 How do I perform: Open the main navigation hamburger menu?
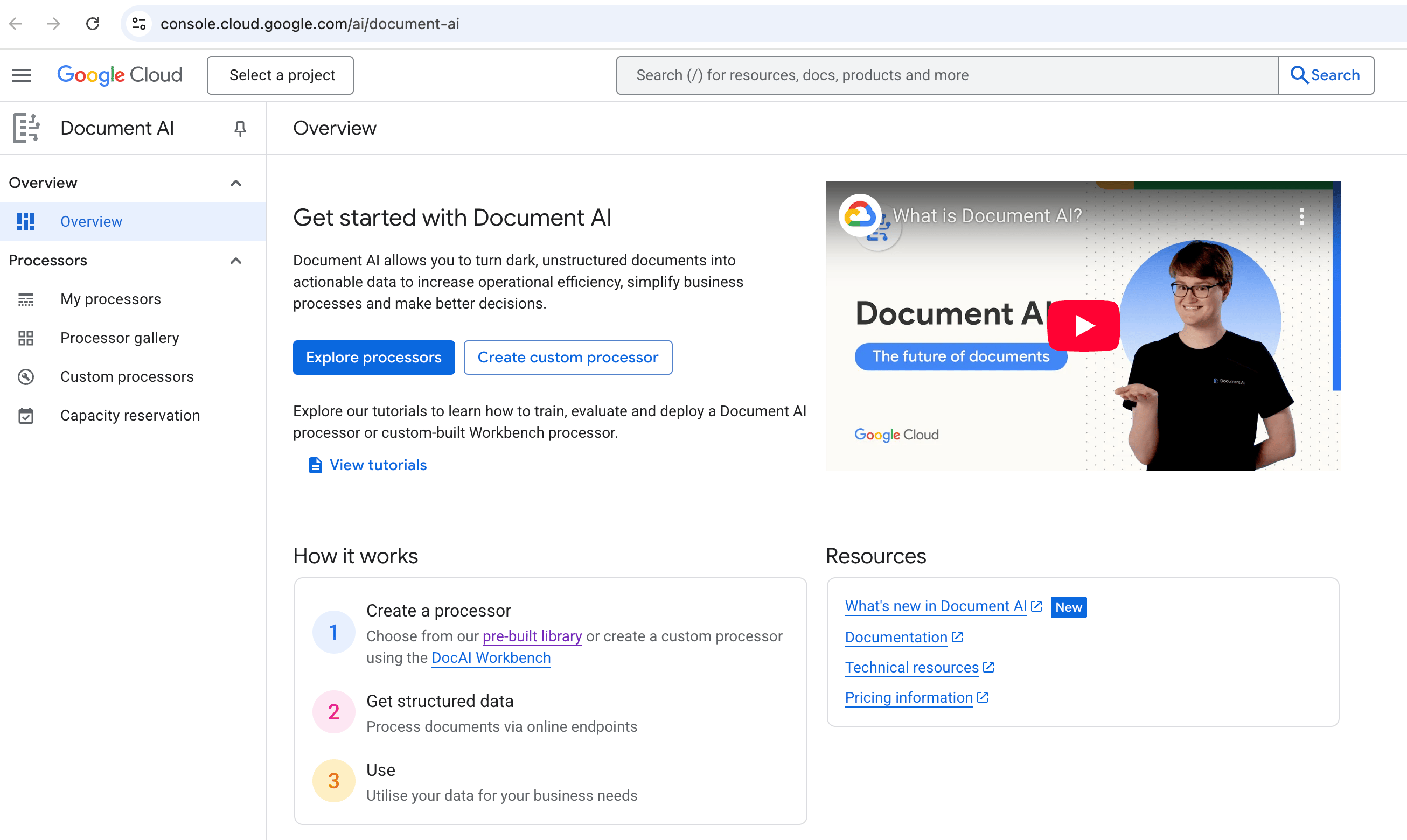point(22,75)
